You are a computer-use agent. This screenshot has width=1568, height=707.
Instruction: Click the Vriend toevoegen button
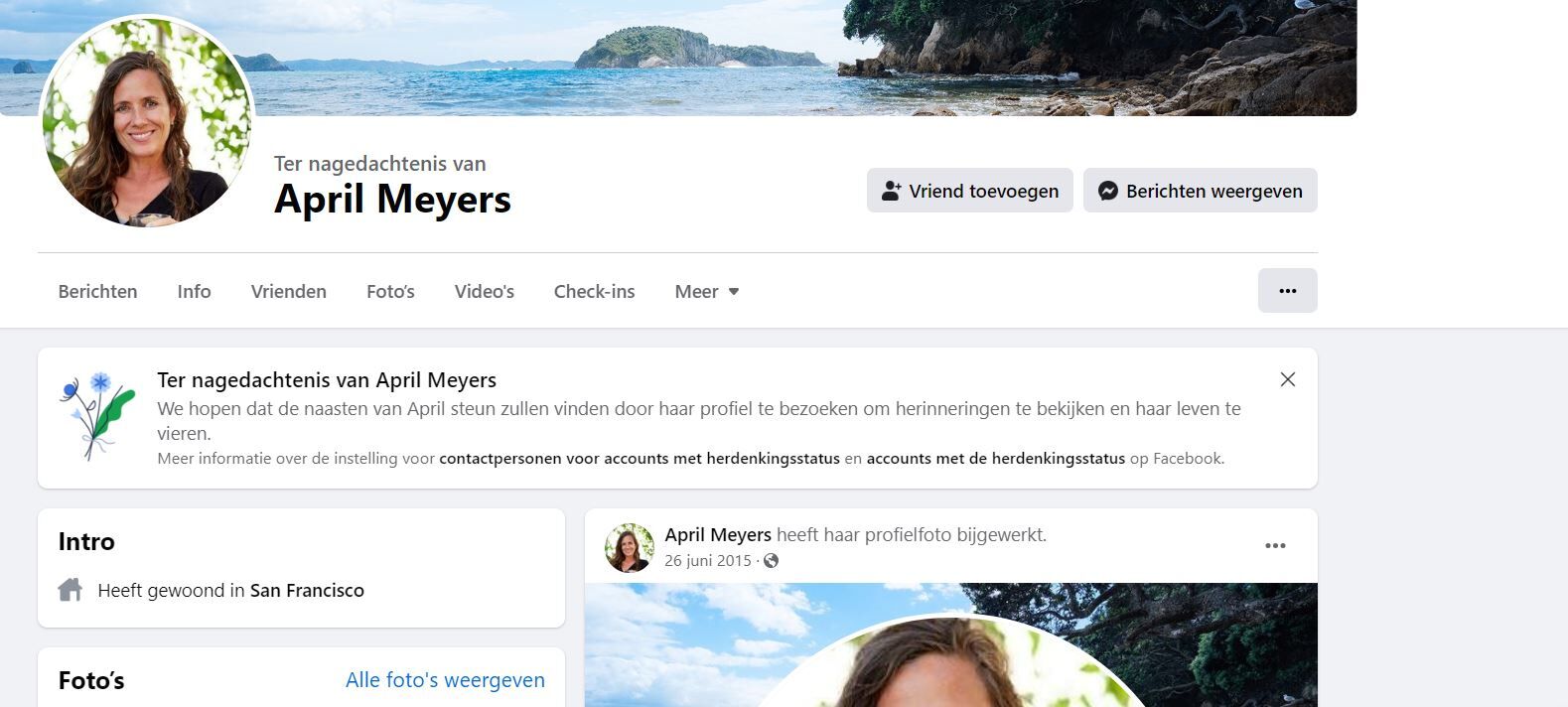[969, 191]
